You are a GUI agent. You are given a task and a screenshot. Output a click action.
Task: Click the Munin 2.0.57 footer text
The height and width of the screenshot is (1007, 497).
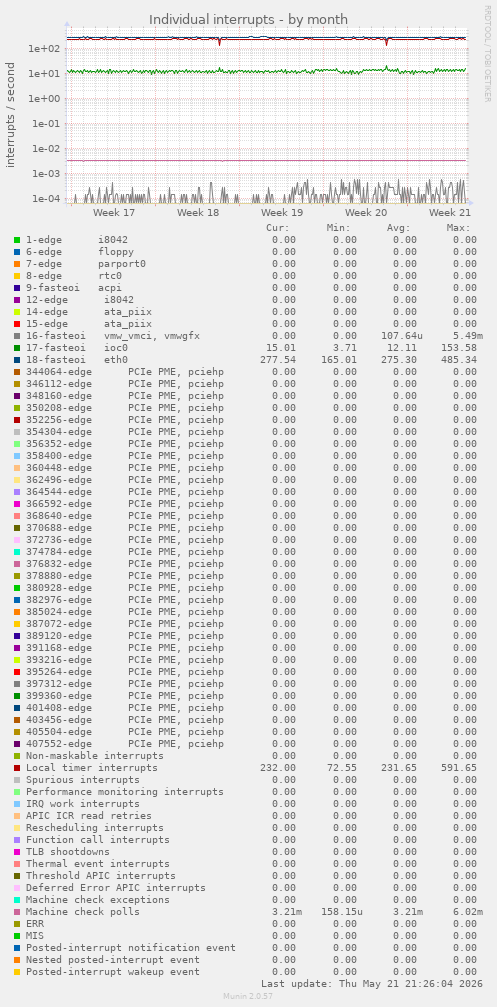click(x=248, y=995)
